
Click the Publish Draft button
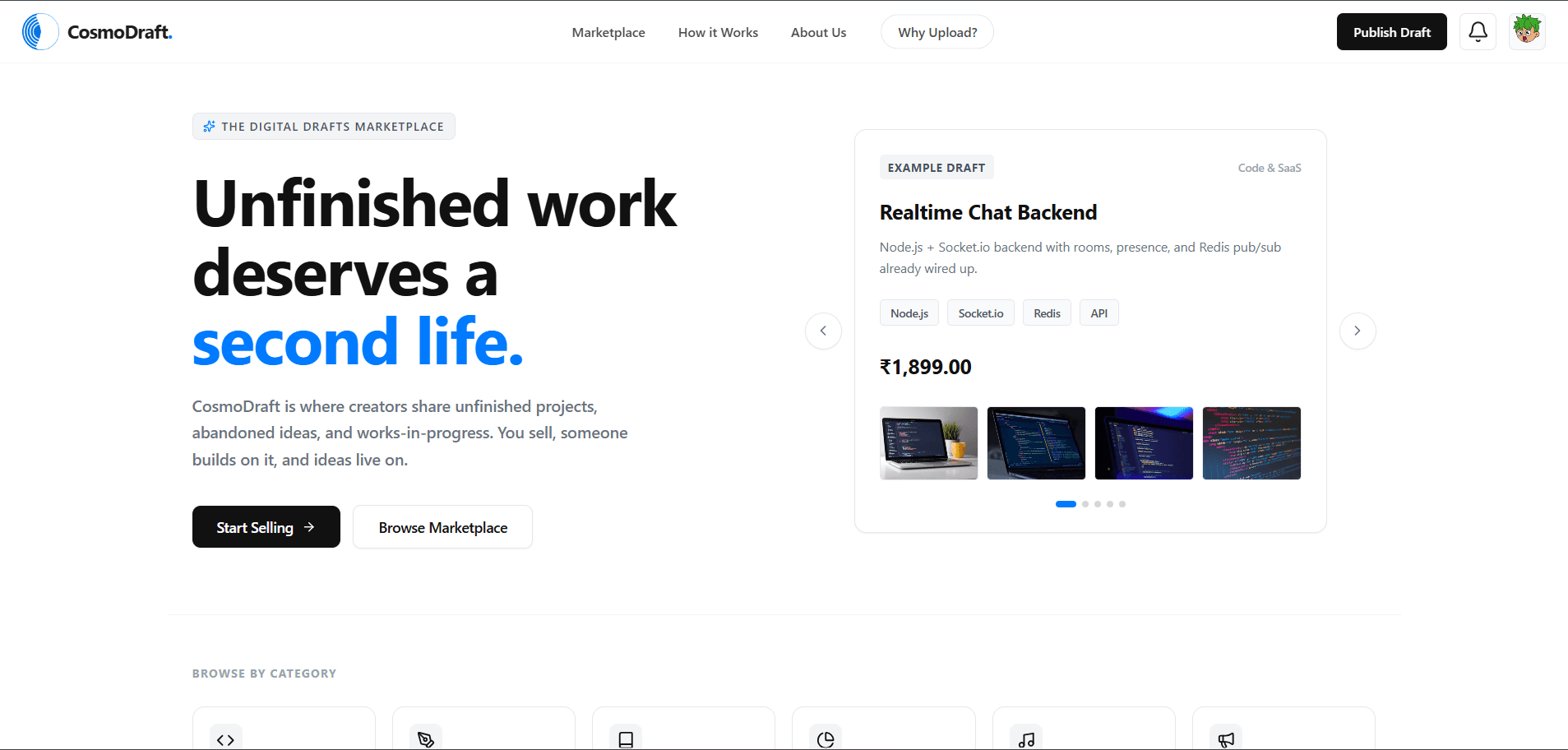click(x=1391, y=32)
